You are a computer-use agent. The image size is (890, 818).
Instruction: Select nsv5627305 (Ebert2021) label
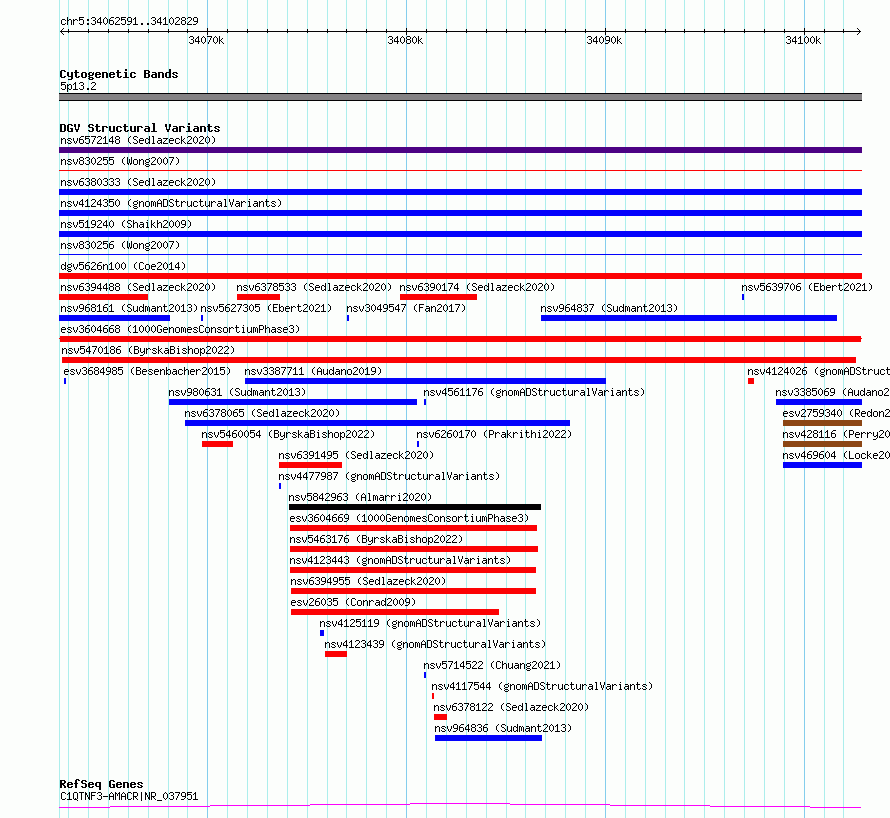pos(266,308)
